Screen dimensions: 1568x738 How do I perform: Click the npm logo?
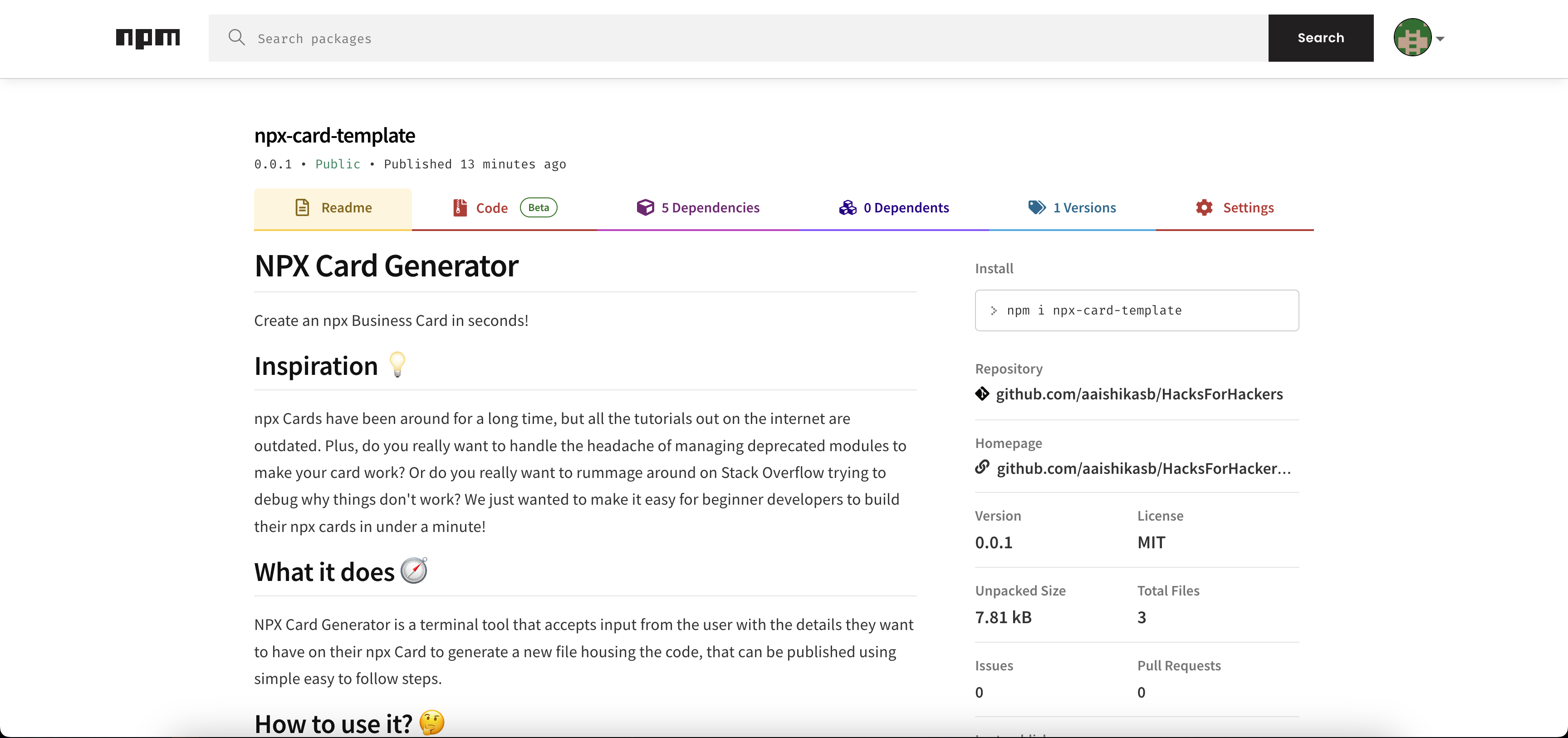coord(148,39)
